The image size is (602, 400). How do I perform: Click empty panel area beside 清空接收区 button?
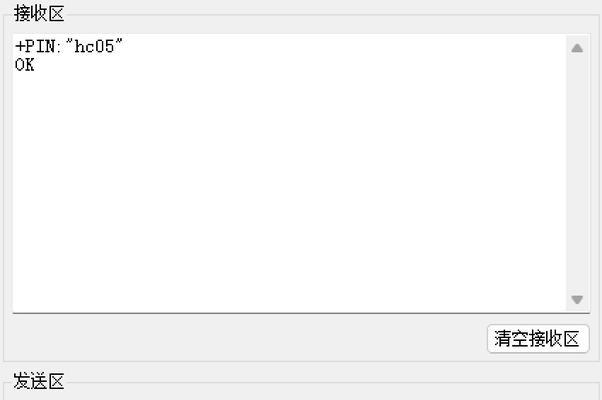point(246,339)
